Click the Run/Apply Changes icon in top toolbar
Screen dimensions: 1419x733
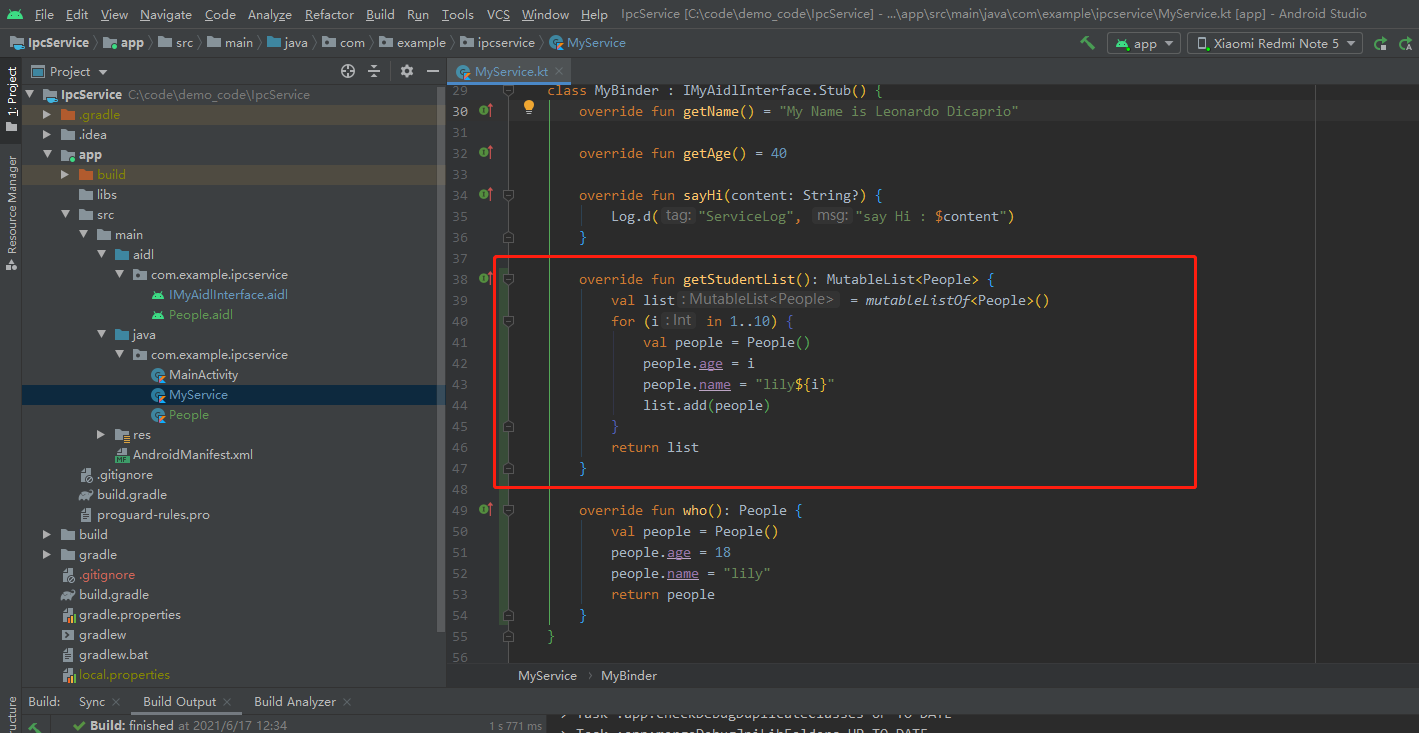pos(1381,43)
